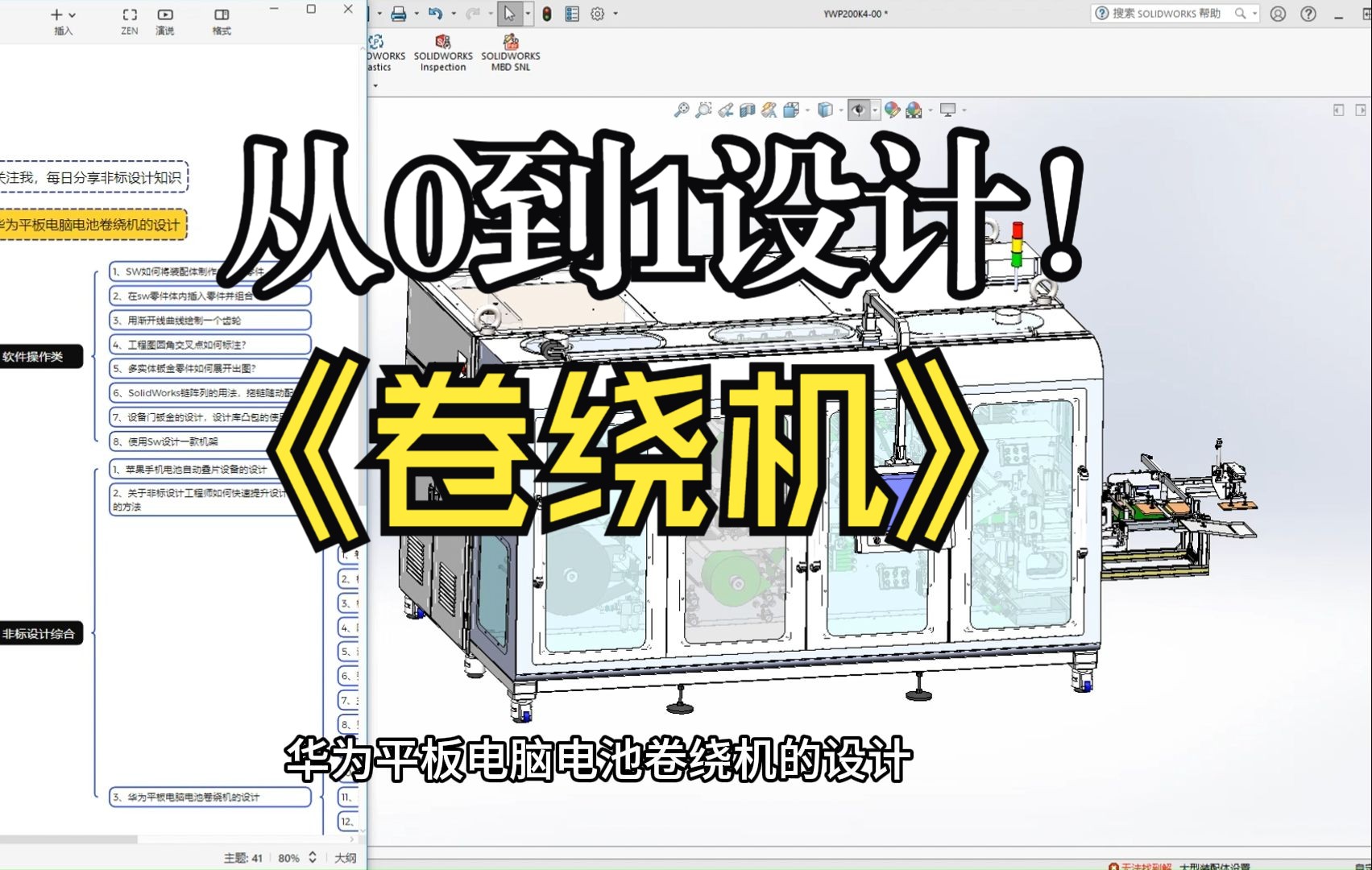Image resolution: width=1372 pixels, height=870 pixels.
Task: Toggle Section View in view toolbar
Action: 748,110
